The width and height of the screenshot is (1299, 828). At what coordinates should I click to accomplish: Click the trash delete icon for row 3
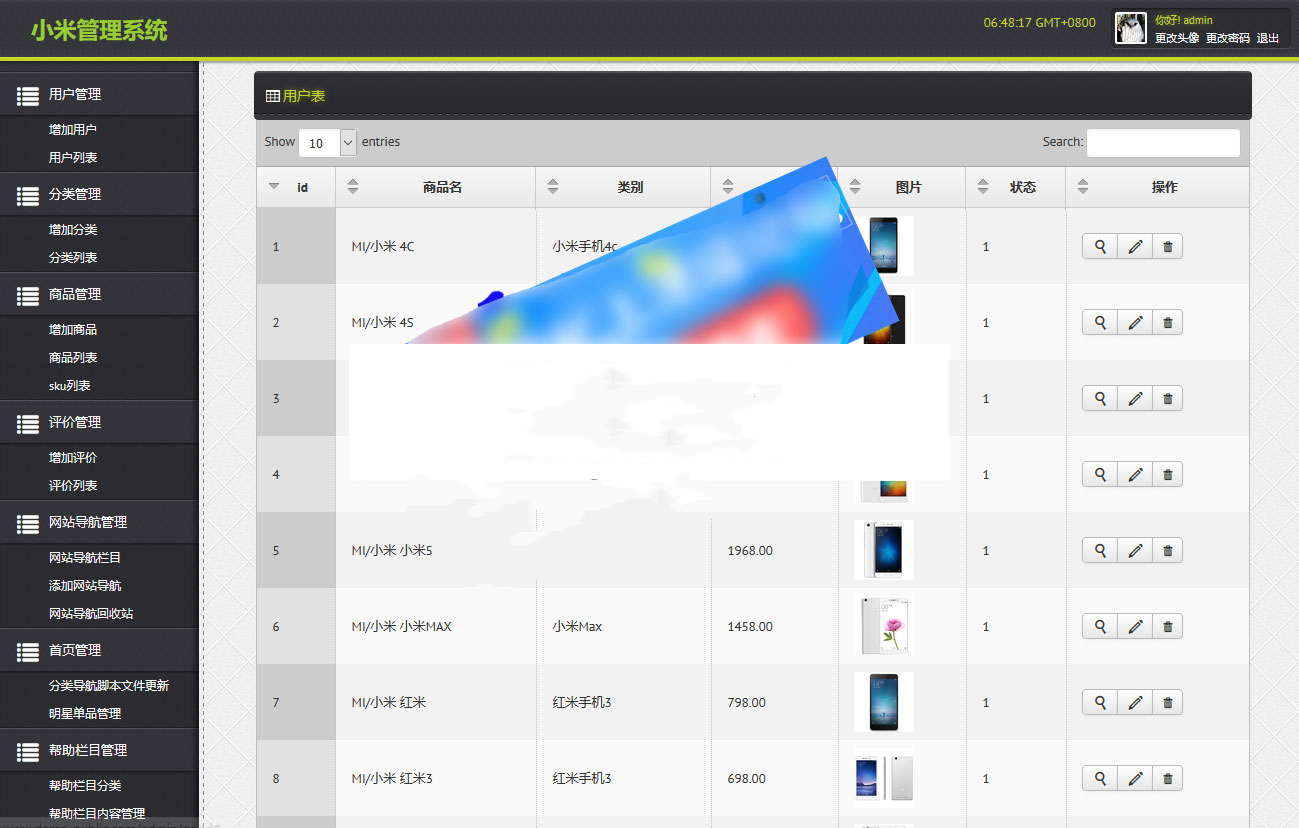pyautogui.click(x=1167, y=398)
